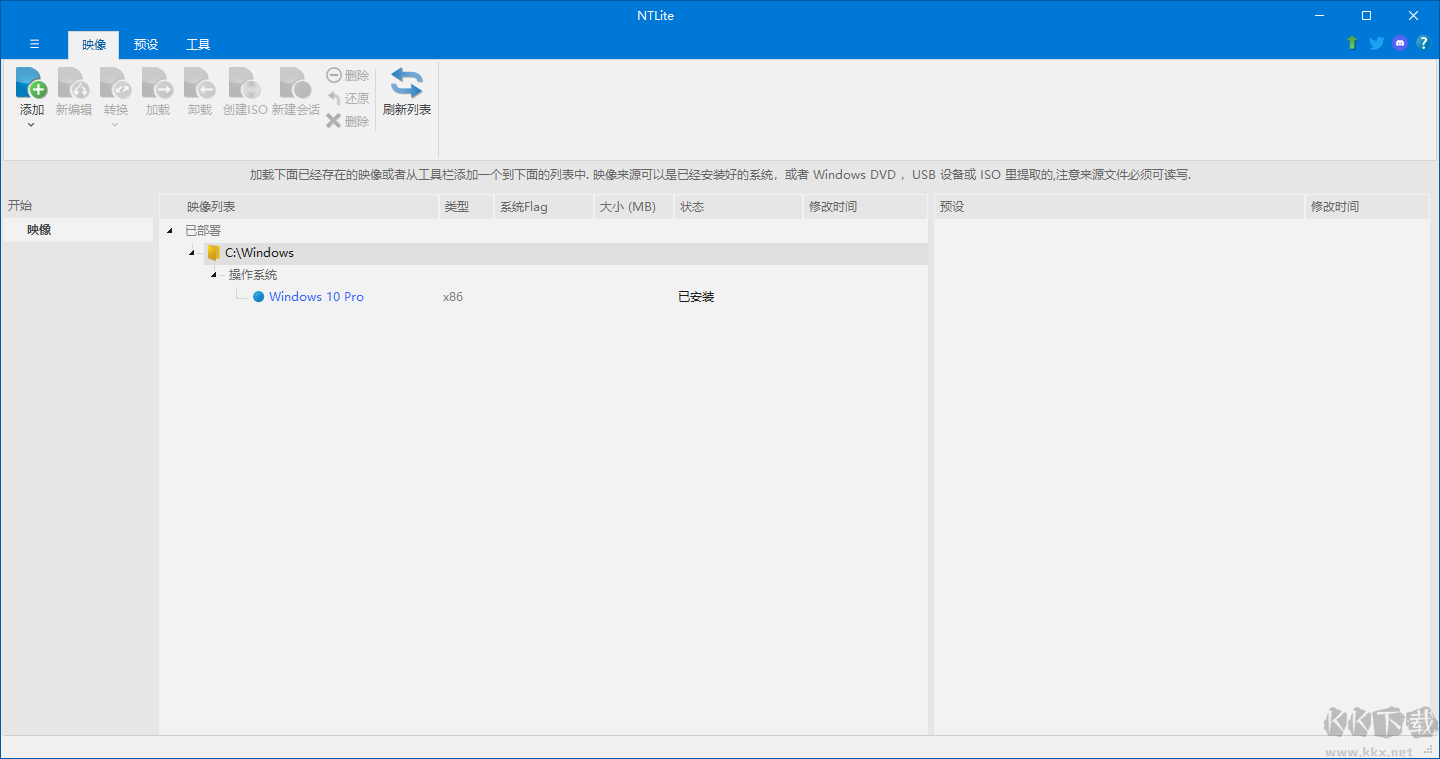The height and width of the screenshot is (759, 1440).
Task: Collapse the C:\Windows tree node
Action: [x=192, y=253]
